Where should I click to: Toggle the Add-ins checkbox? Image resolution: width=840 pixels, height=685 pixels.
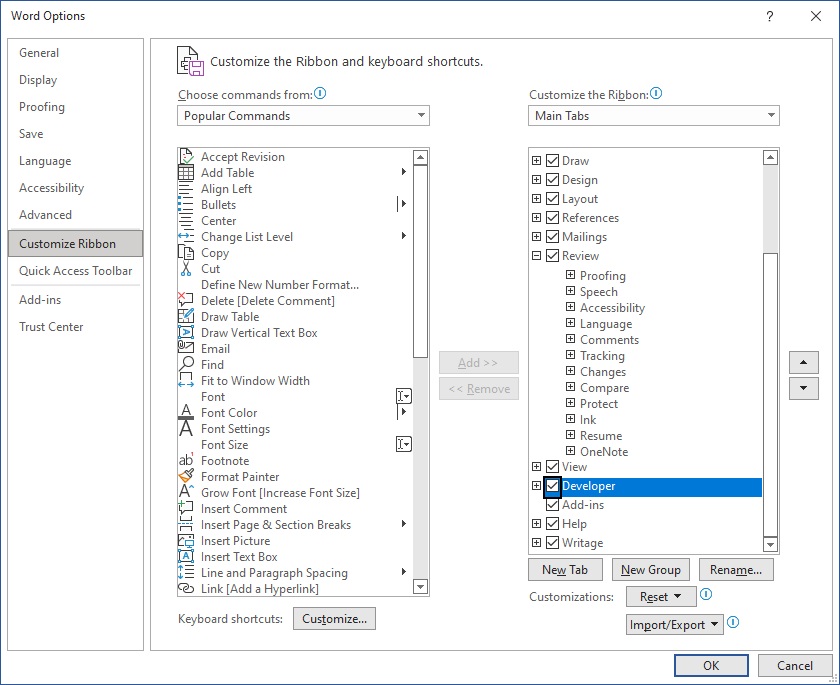552,503
